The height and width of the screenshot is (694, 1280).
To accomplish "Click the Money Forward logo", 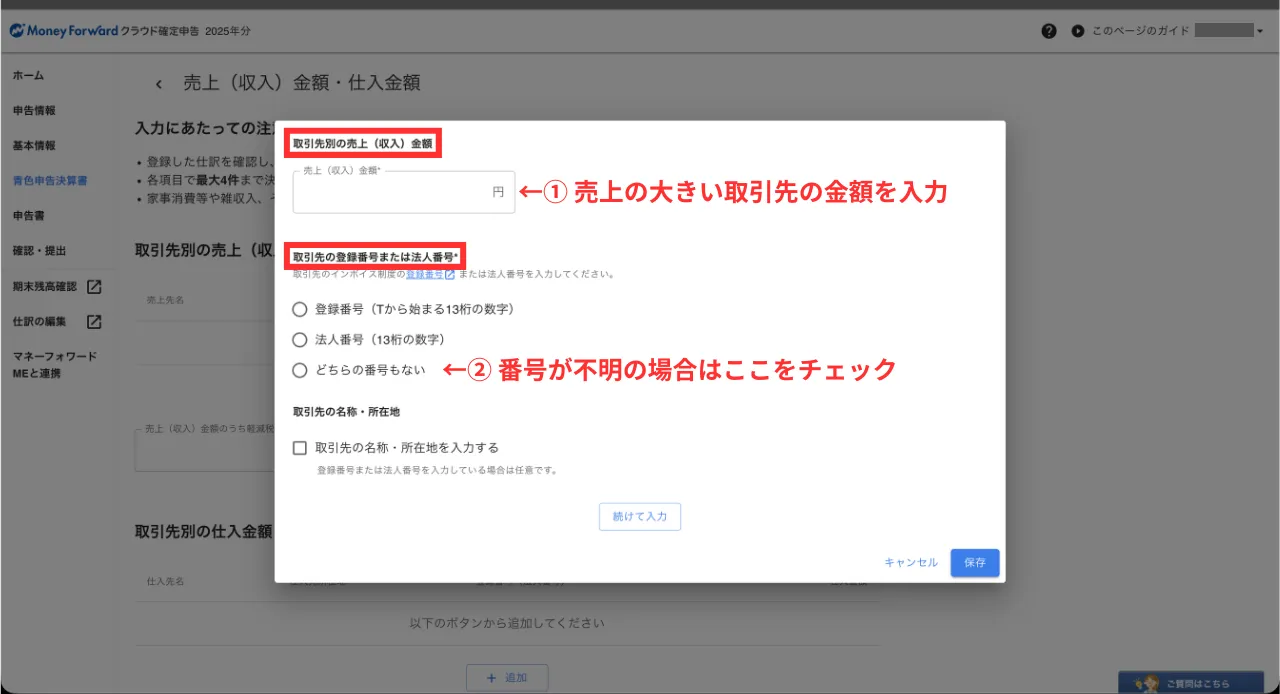I will (x=63, y=31).
